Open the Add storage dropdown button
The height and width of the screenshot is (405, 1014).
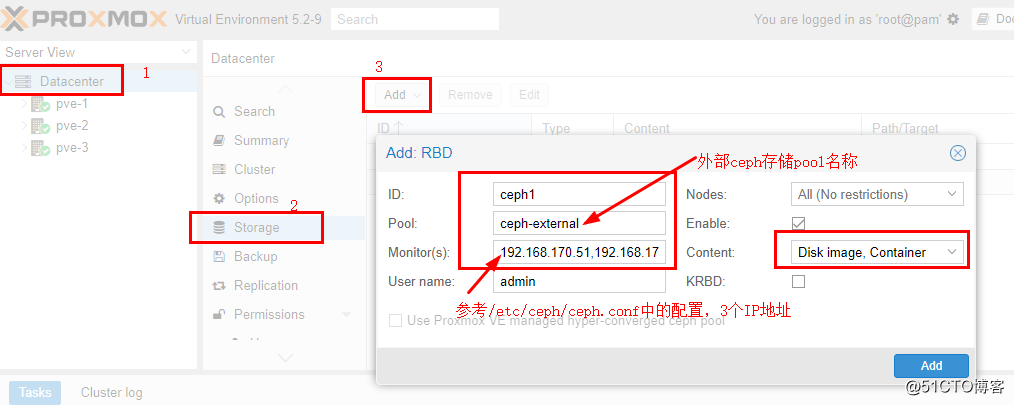tap(402, 94)
